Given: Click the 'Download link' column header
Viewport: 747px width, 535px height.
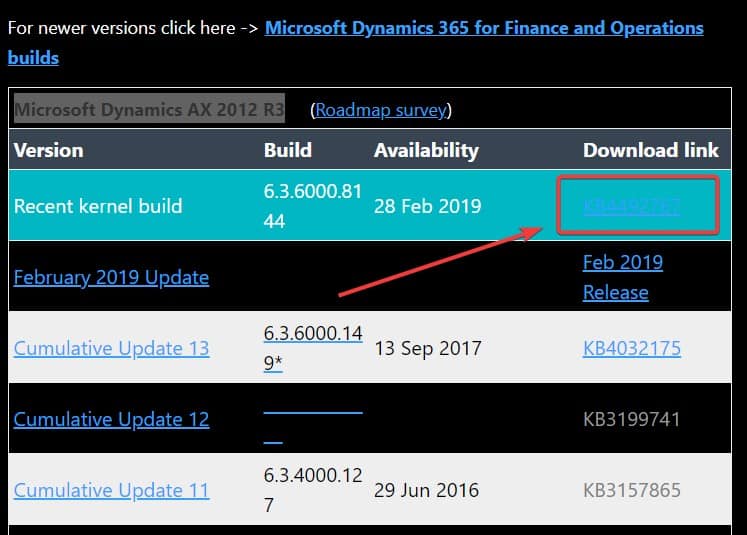Looking at the screenshot, I should (651, 151).
